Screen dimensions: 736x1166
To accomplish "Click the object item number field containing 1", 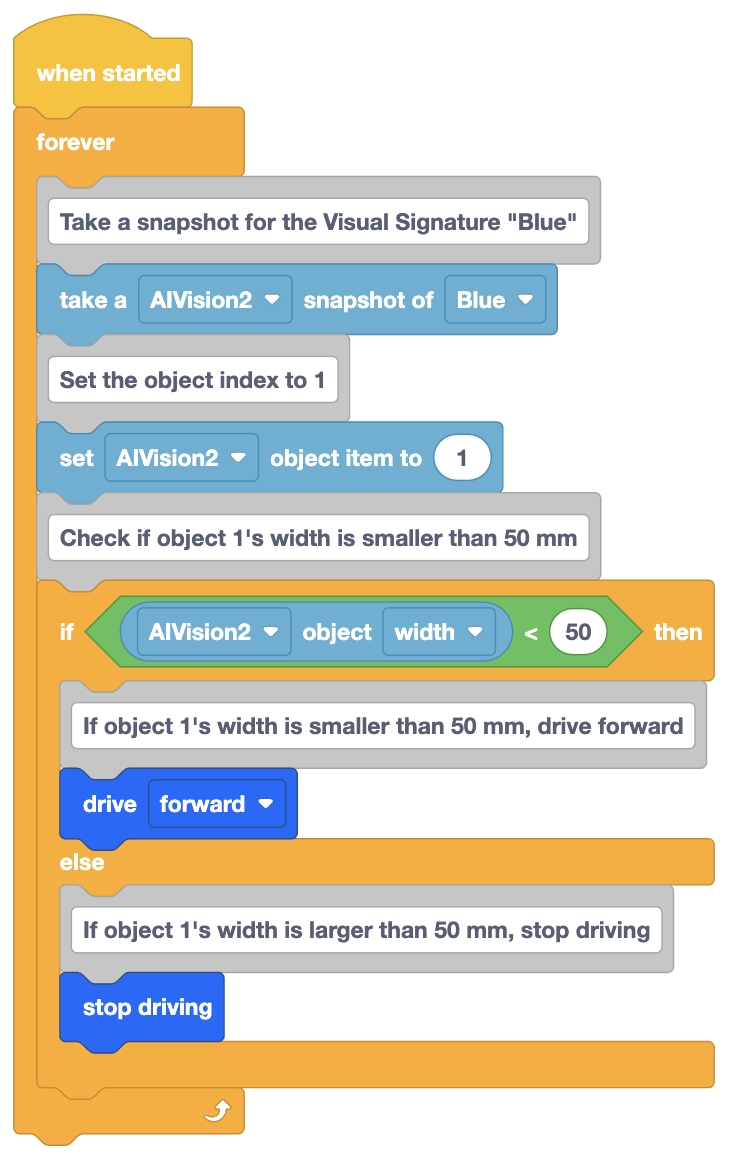I will (x=462, y=458).
